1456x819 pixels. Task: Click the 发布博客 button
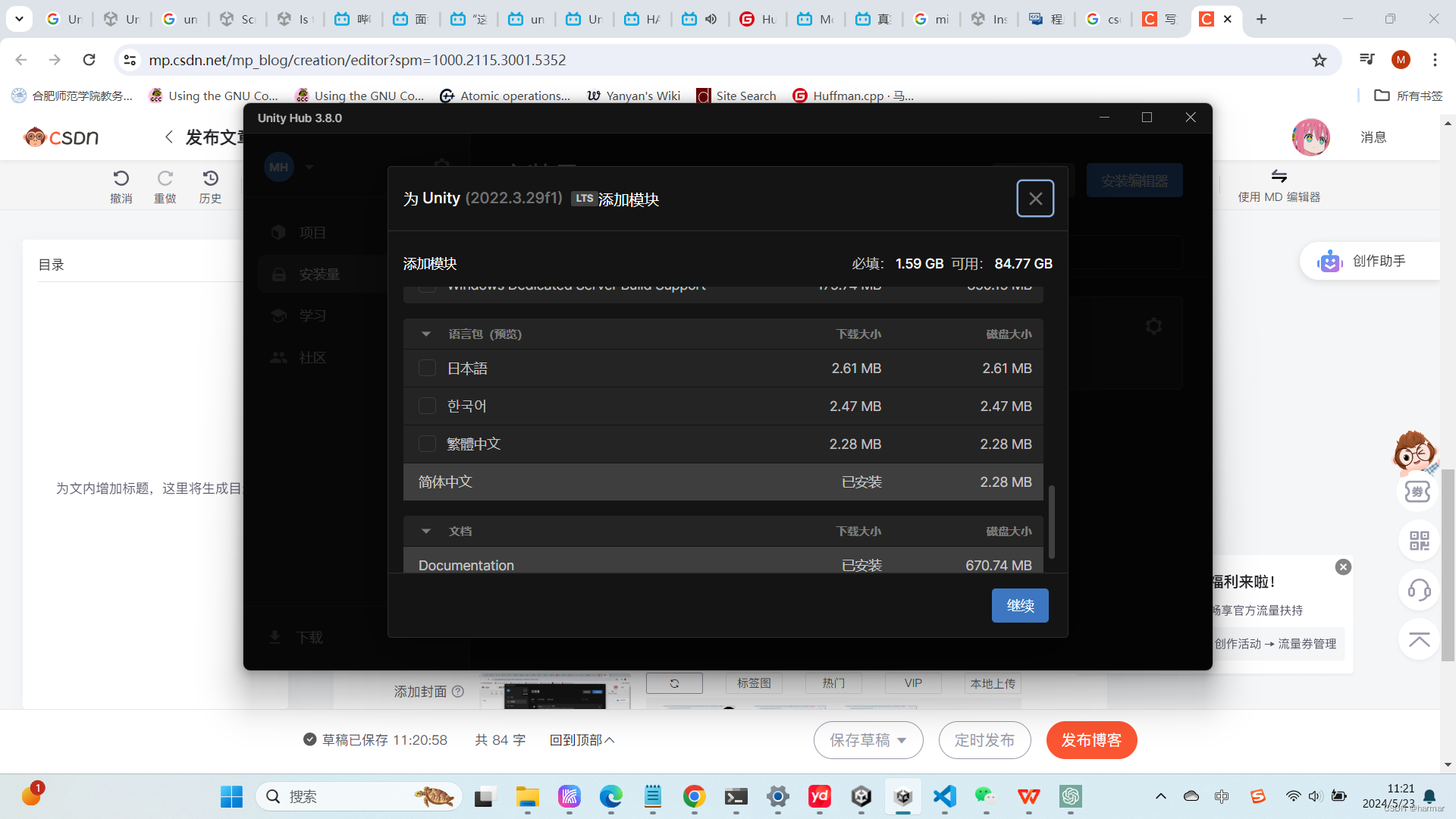coord(1091,740)
